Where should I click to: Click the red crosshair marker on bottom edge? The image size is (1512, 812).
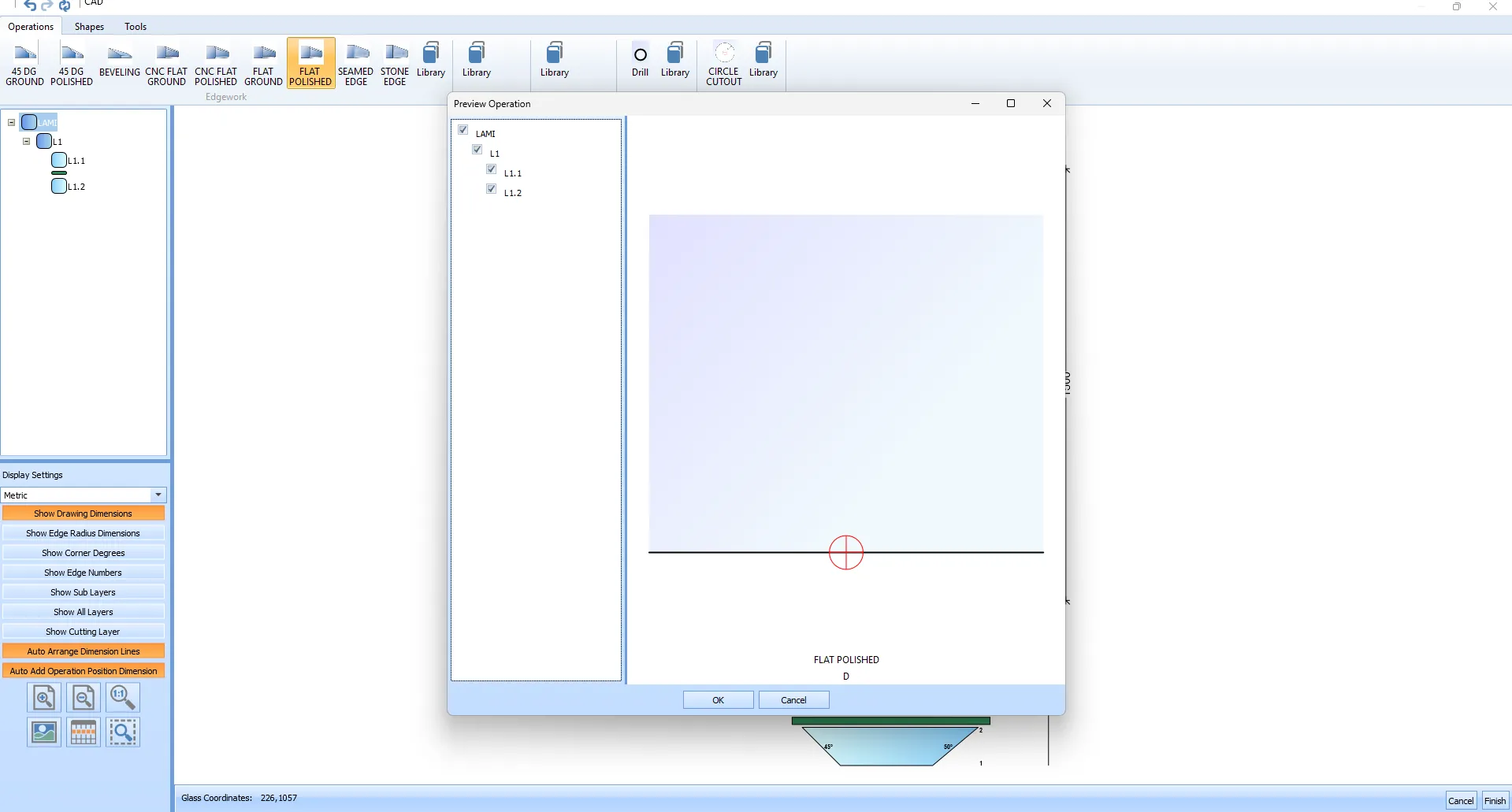tap(846, 553)
